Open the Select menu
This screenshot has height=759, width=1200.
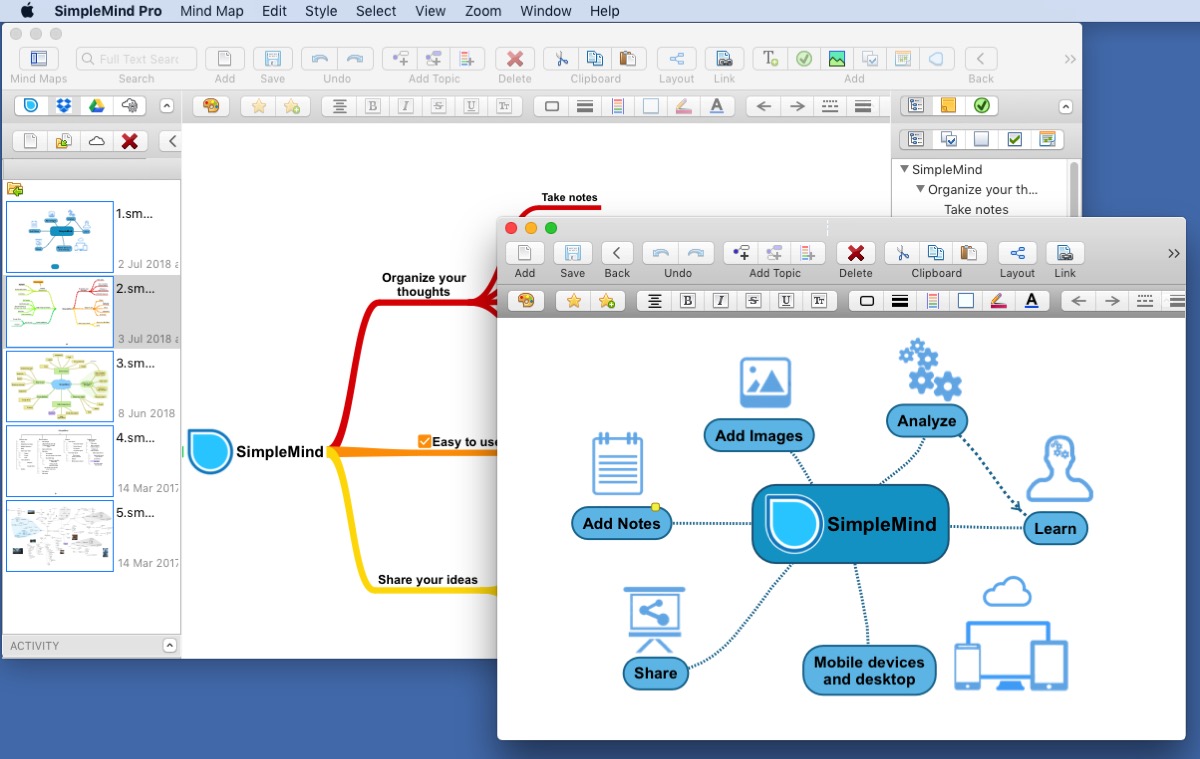pos(376,11)
